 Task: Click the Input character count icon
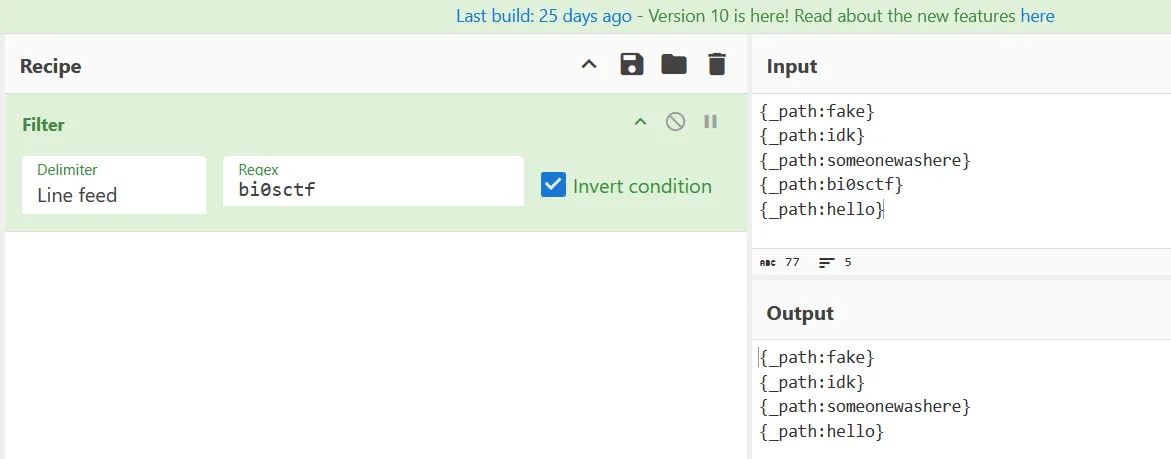(768, 263)
